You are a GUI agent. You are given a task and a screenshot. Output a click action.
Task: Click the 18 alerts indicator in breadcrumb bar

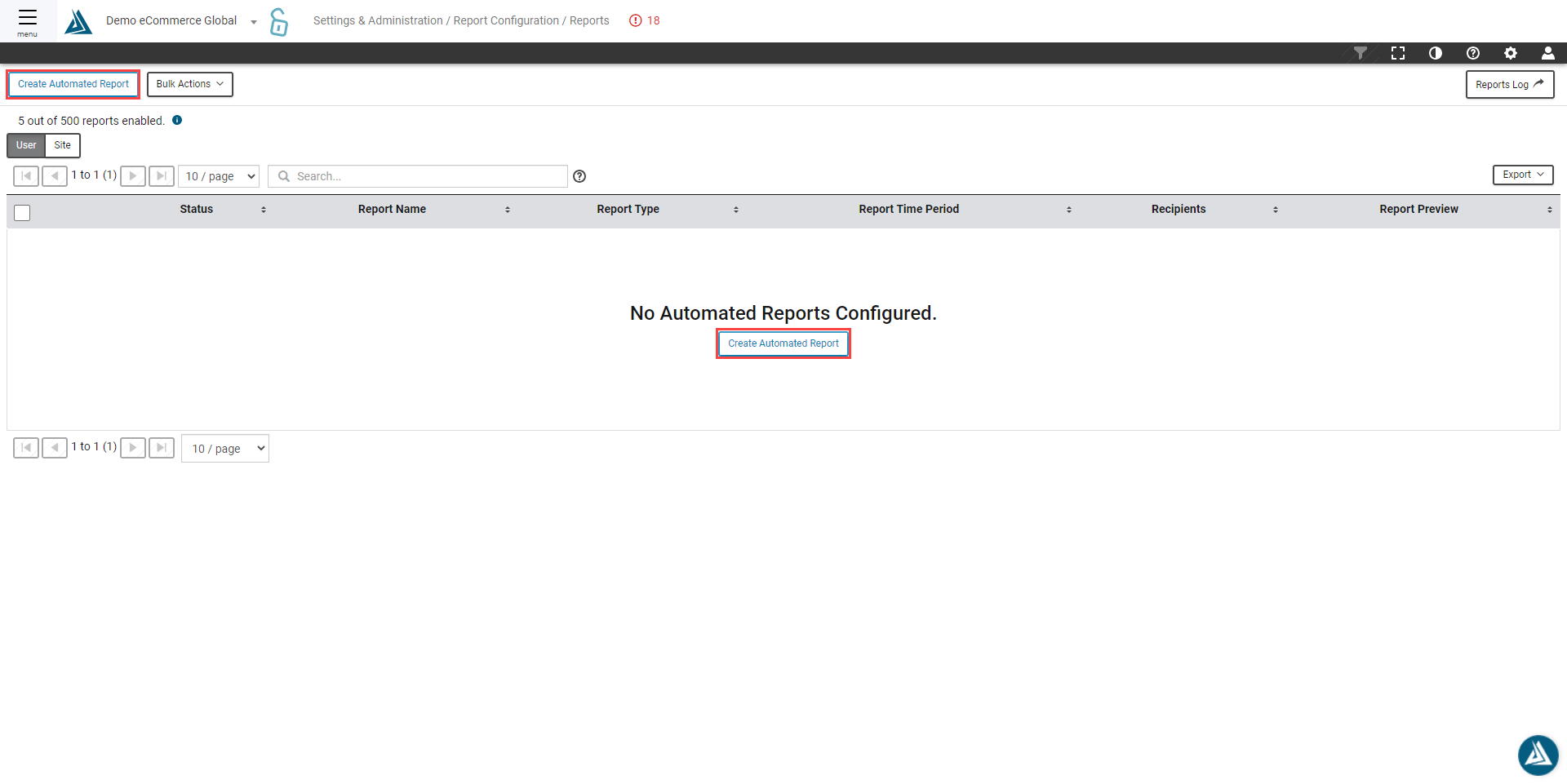(644, 20)
